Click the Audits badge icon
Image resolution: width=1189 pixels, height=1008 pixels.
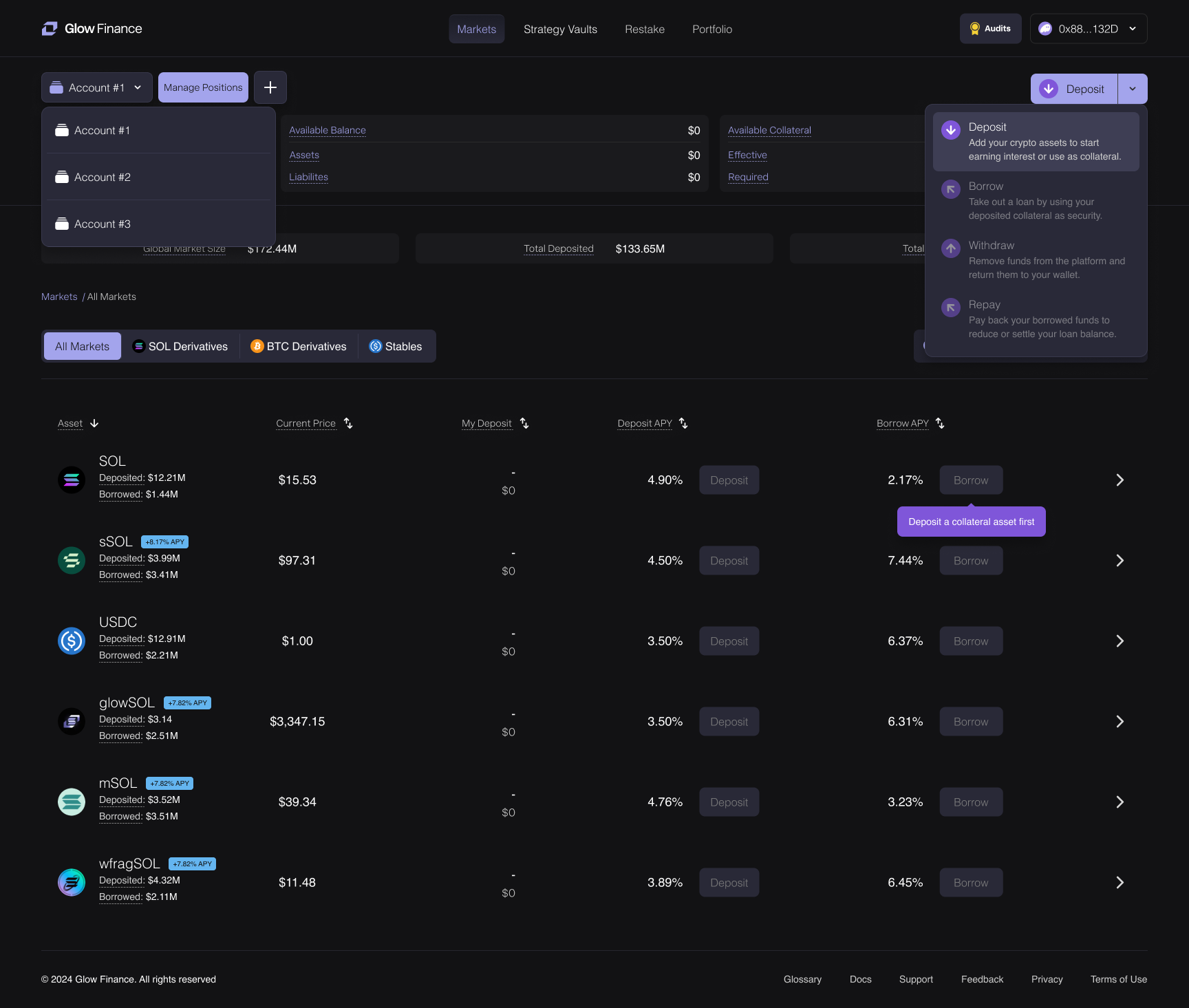pyautogui.click(x=974, y=29)
